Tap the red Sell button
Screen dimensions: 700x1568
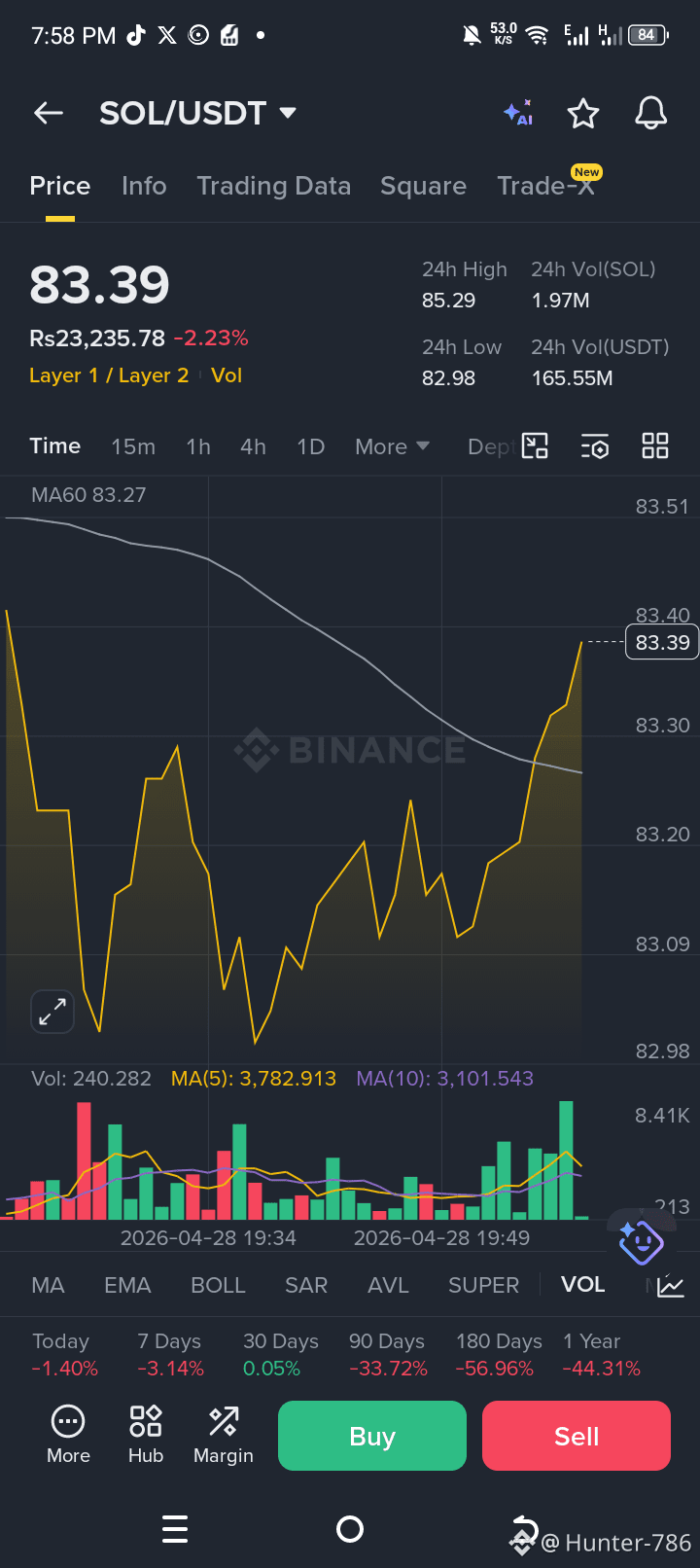[577, 1436]
